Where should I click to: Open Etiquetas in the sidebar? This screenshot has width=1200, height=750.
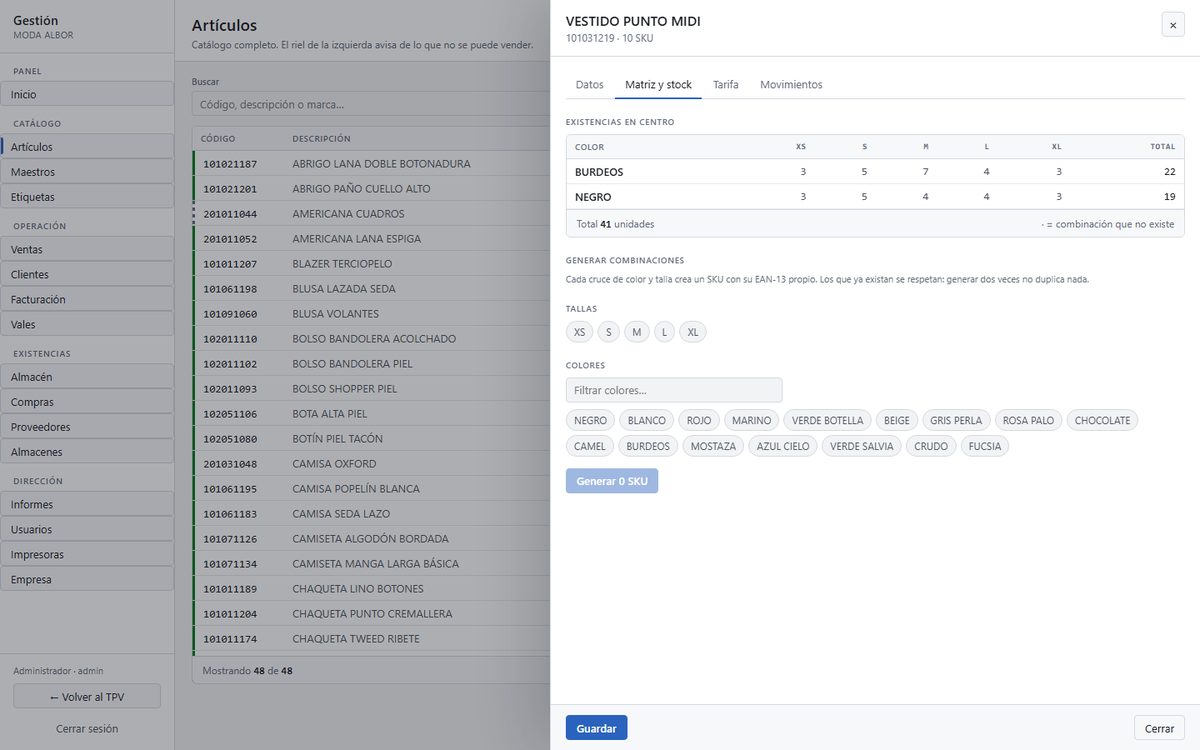(87, 197)
